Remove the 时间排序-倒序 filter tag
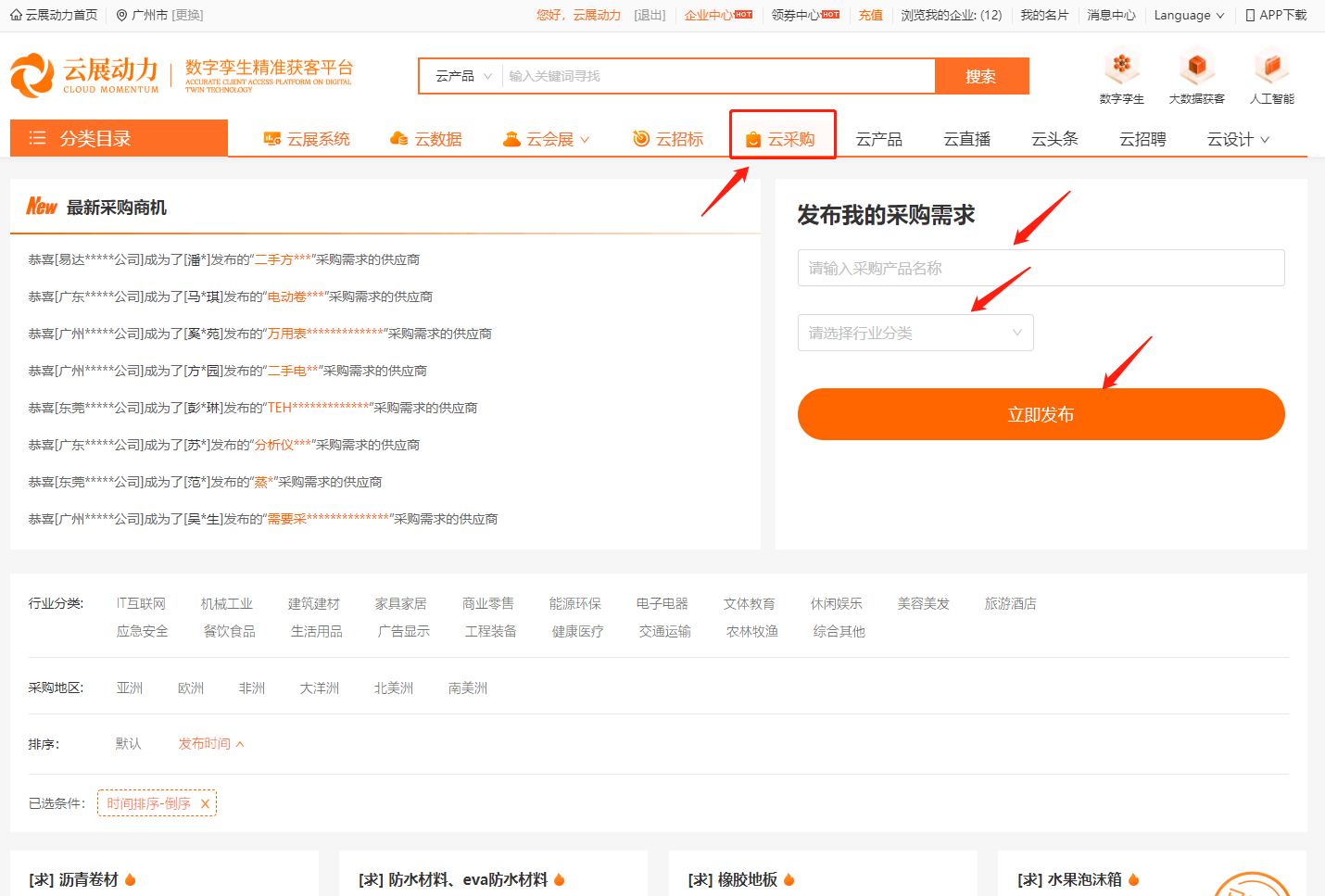 coord(206,803)
